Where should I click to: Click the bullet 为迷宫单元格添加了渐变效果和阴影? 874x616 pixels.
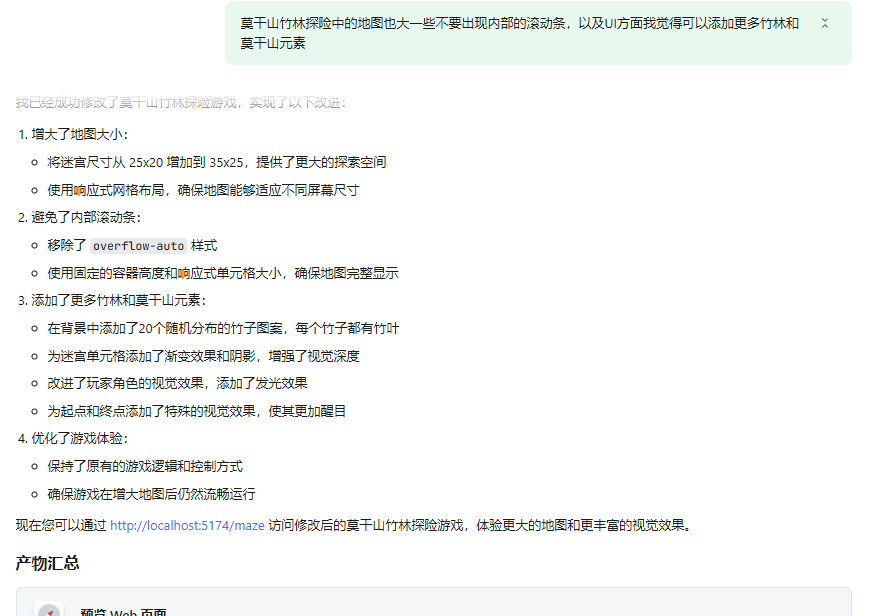coord(203,356)
